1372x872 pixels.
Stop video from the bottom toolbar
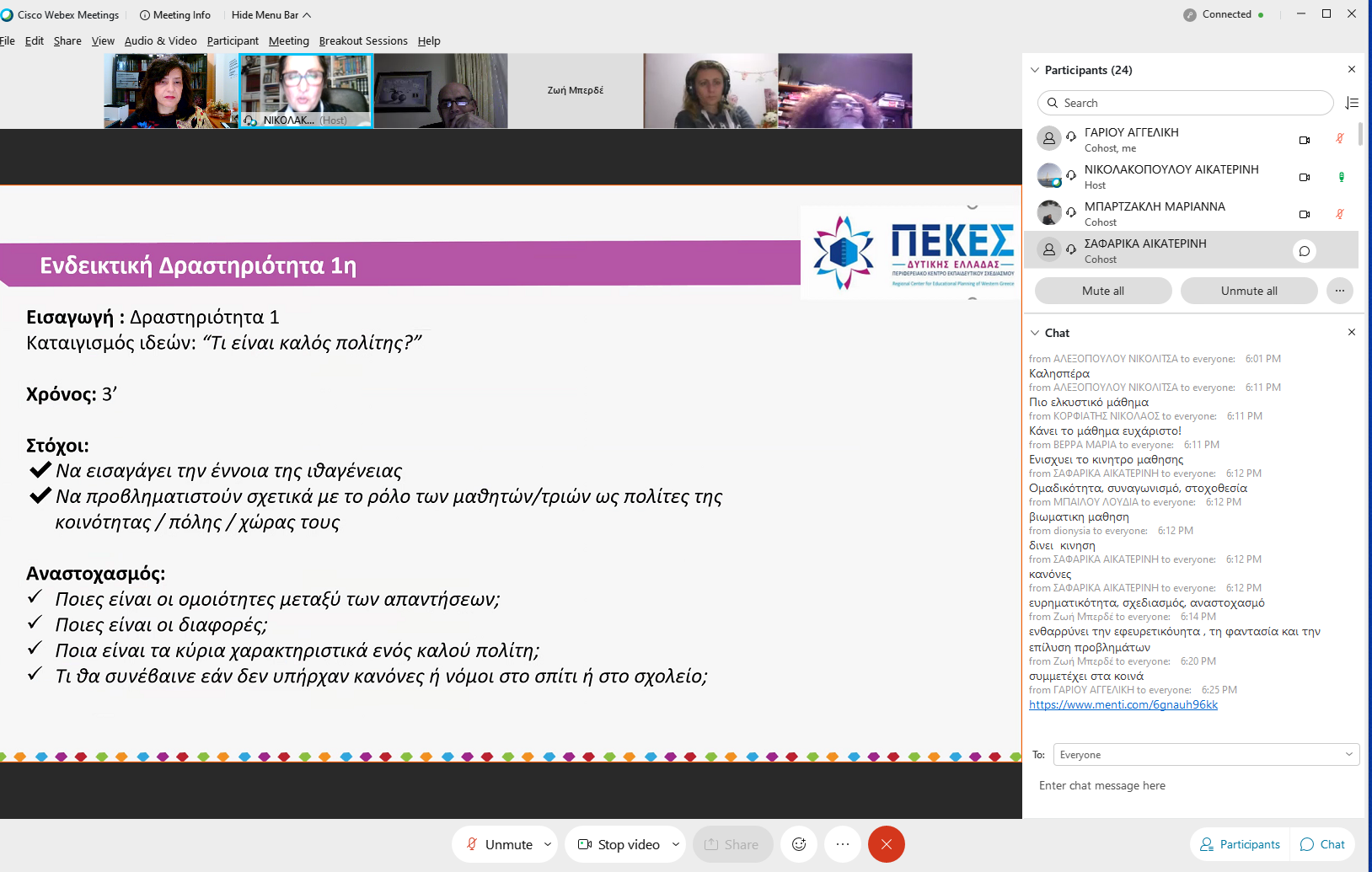coord(619,844)
